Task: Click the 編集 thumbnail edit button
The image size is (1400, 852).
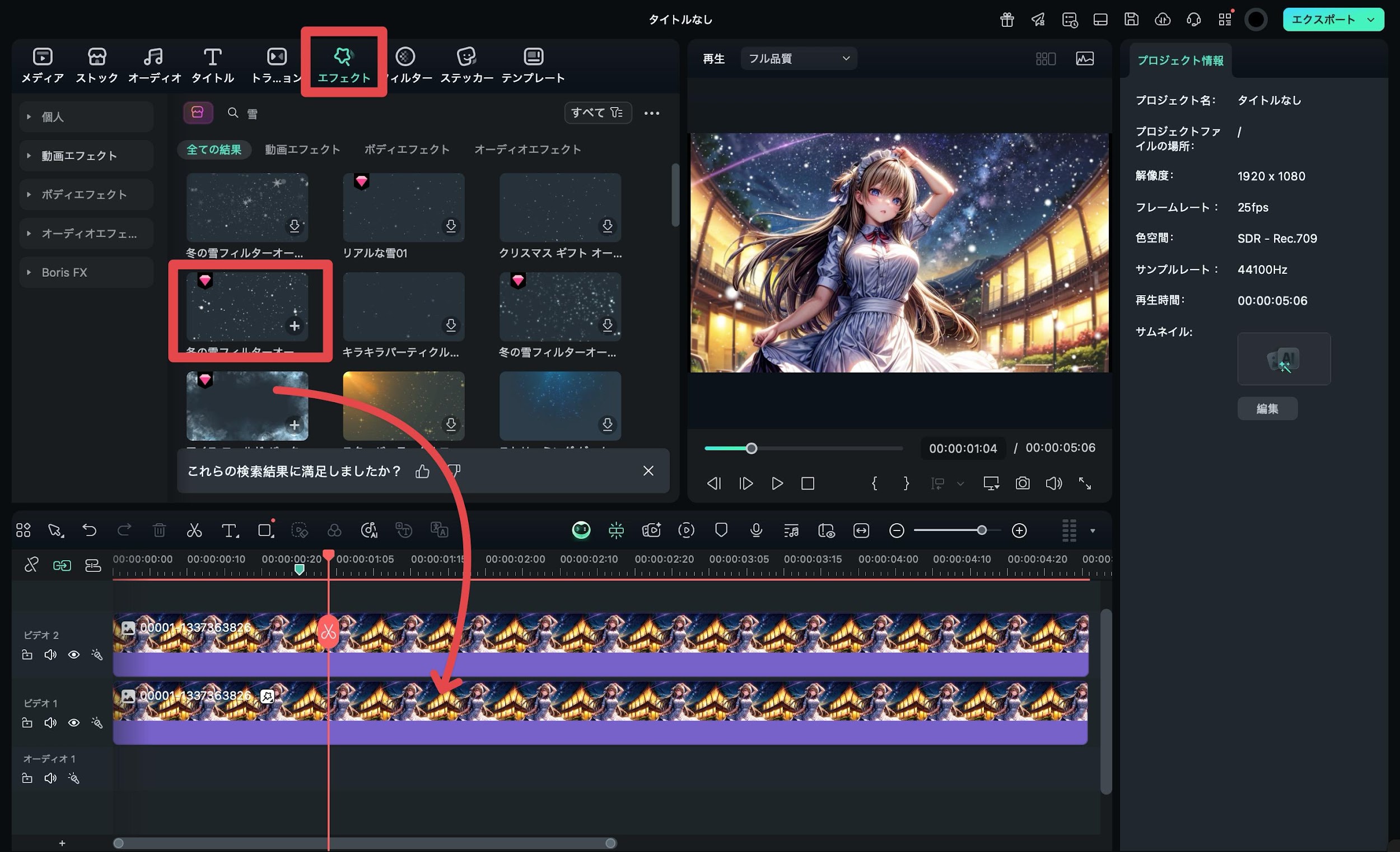Action: pyautogui.click(x=1267, y=408)
